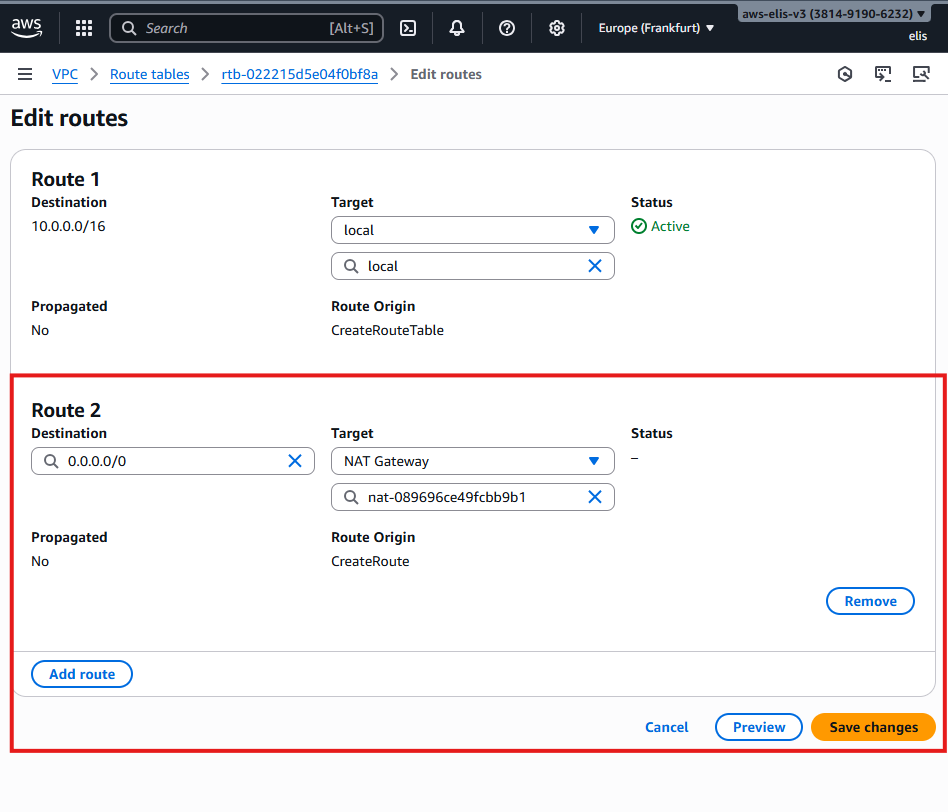Go to the VPC breadcrumb link
Viewport: 948px width, 812px height.
tap(65, 74)
